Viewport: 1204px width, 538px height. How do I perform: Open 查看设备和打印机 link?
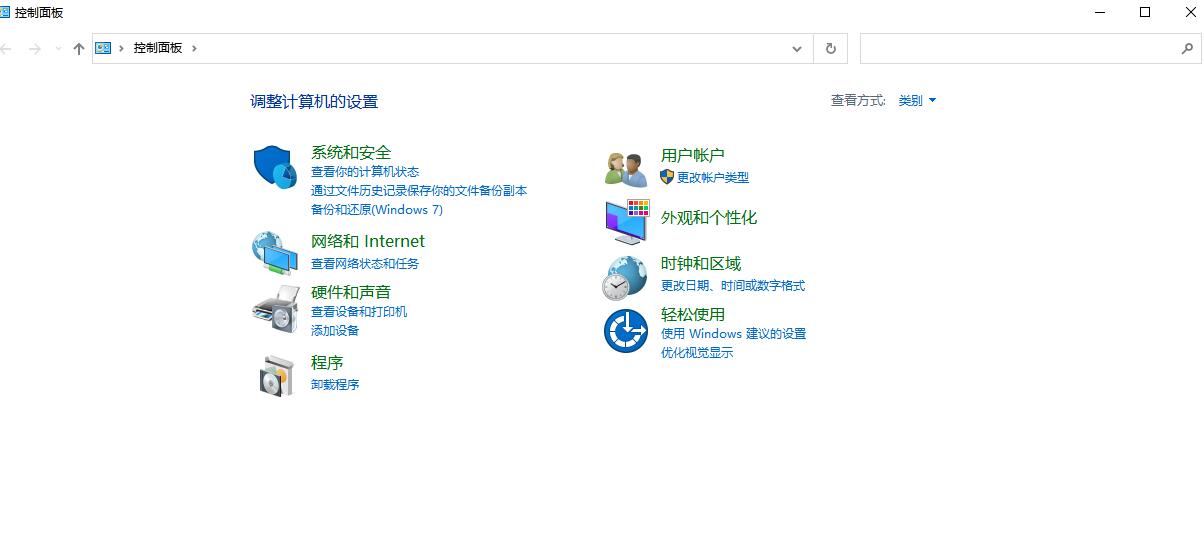[359, 312]
